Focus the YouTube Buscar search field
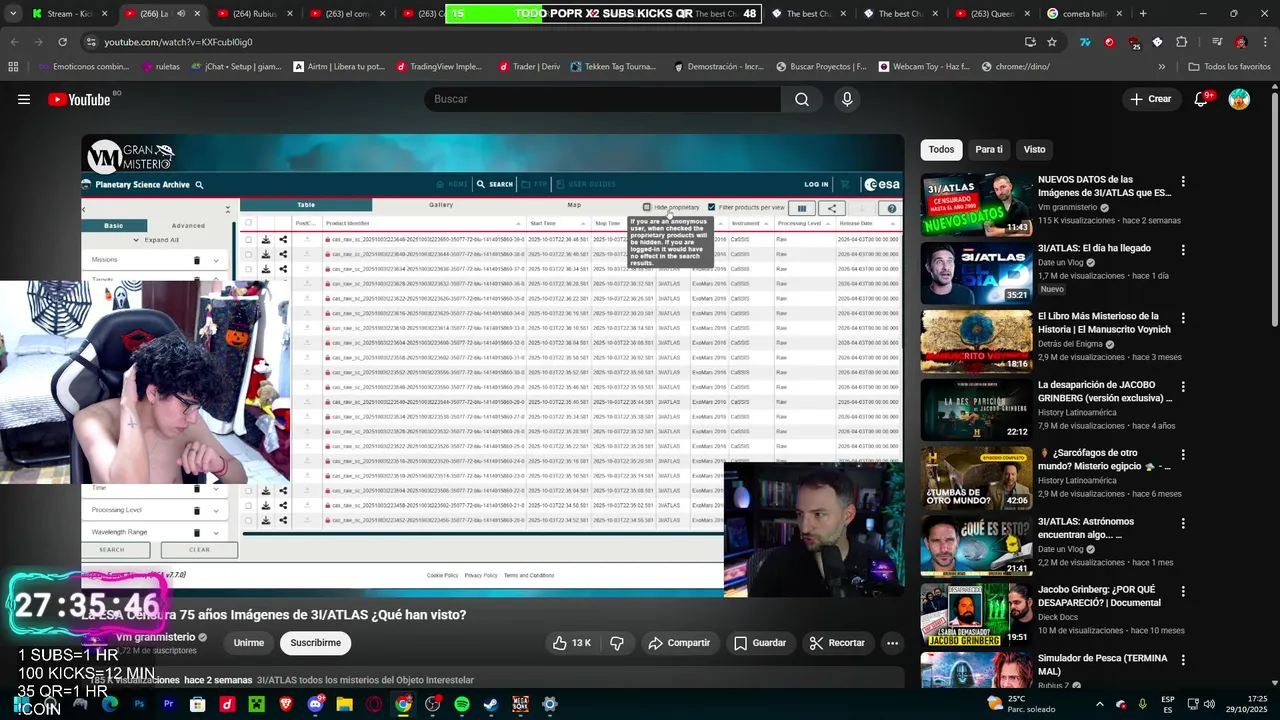 tap(603, 99)
